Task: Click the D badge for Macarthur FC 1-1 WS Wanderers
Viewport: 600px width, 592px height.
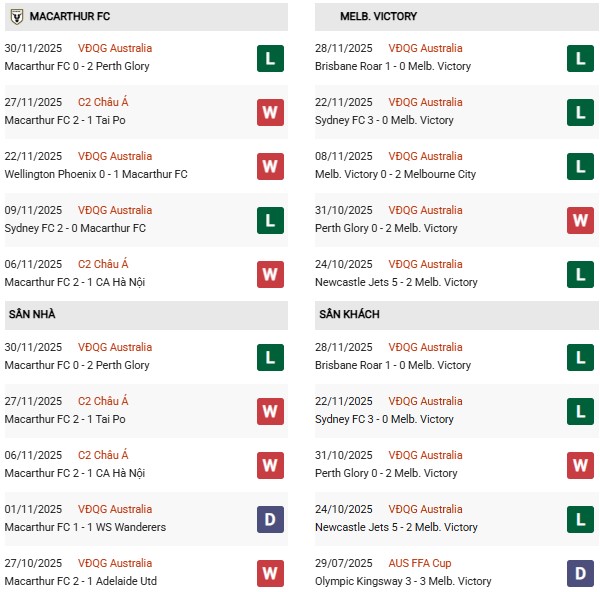Action: pos(269,519)
